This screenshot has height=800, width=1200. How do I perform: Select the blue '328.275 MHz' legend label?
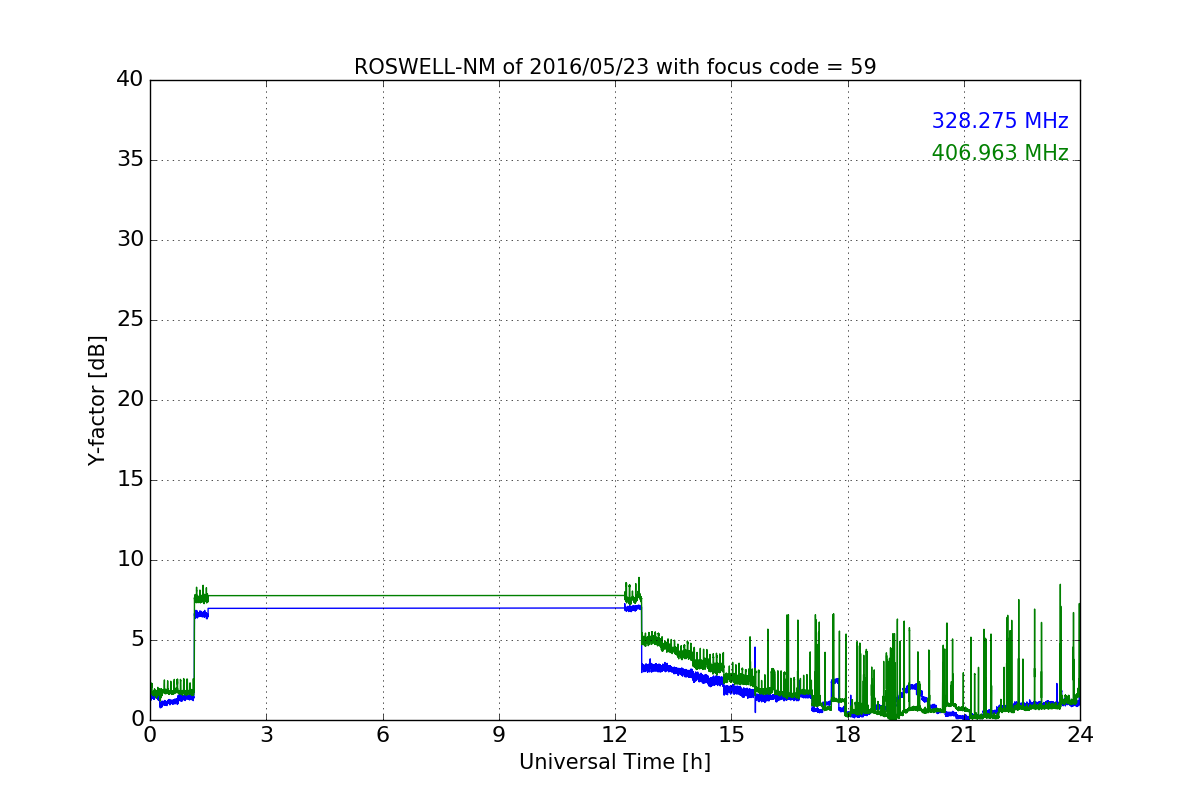click(1000, 121)
